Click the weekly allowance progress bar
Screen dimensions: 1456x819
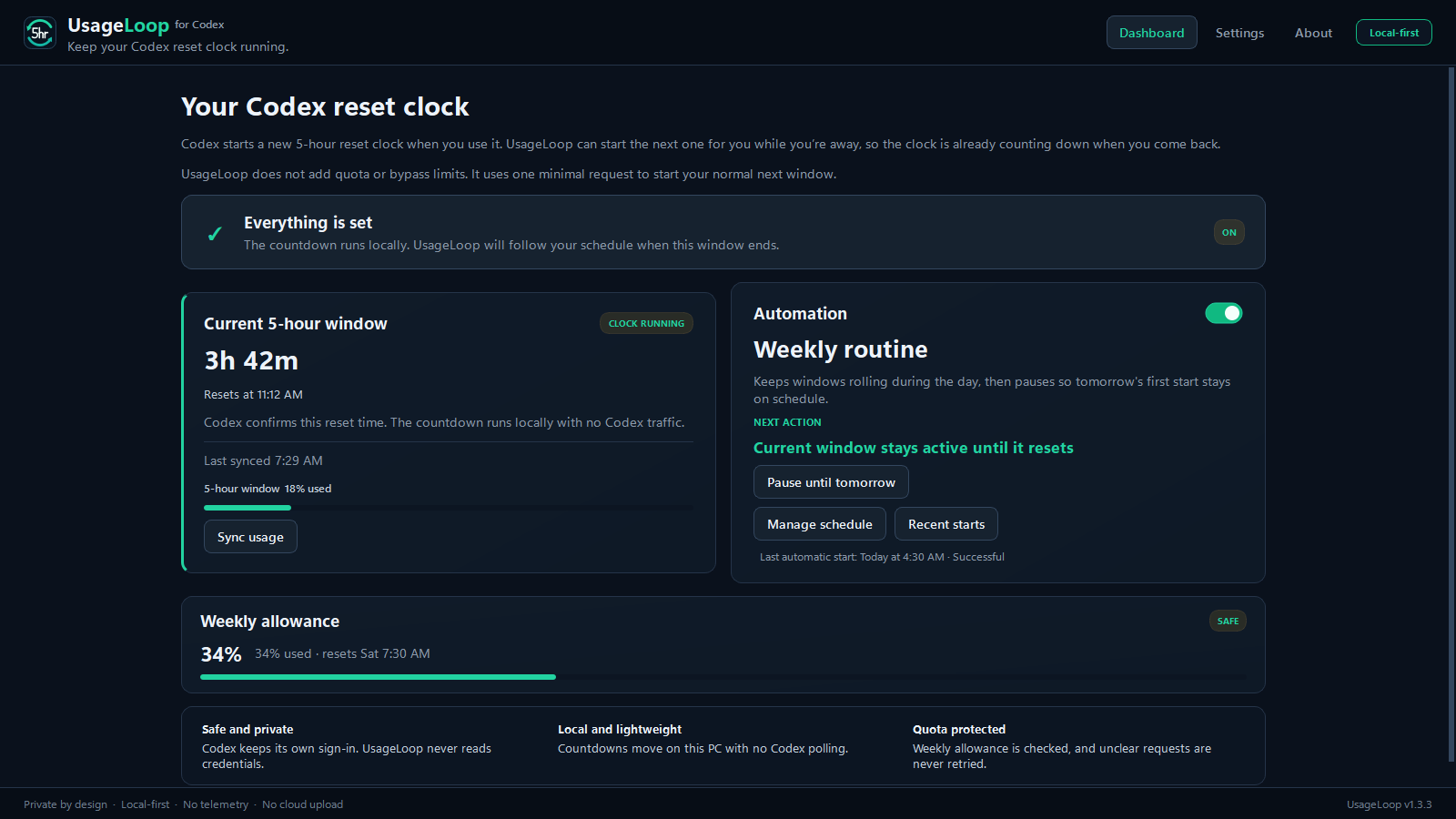coord(723,677)
